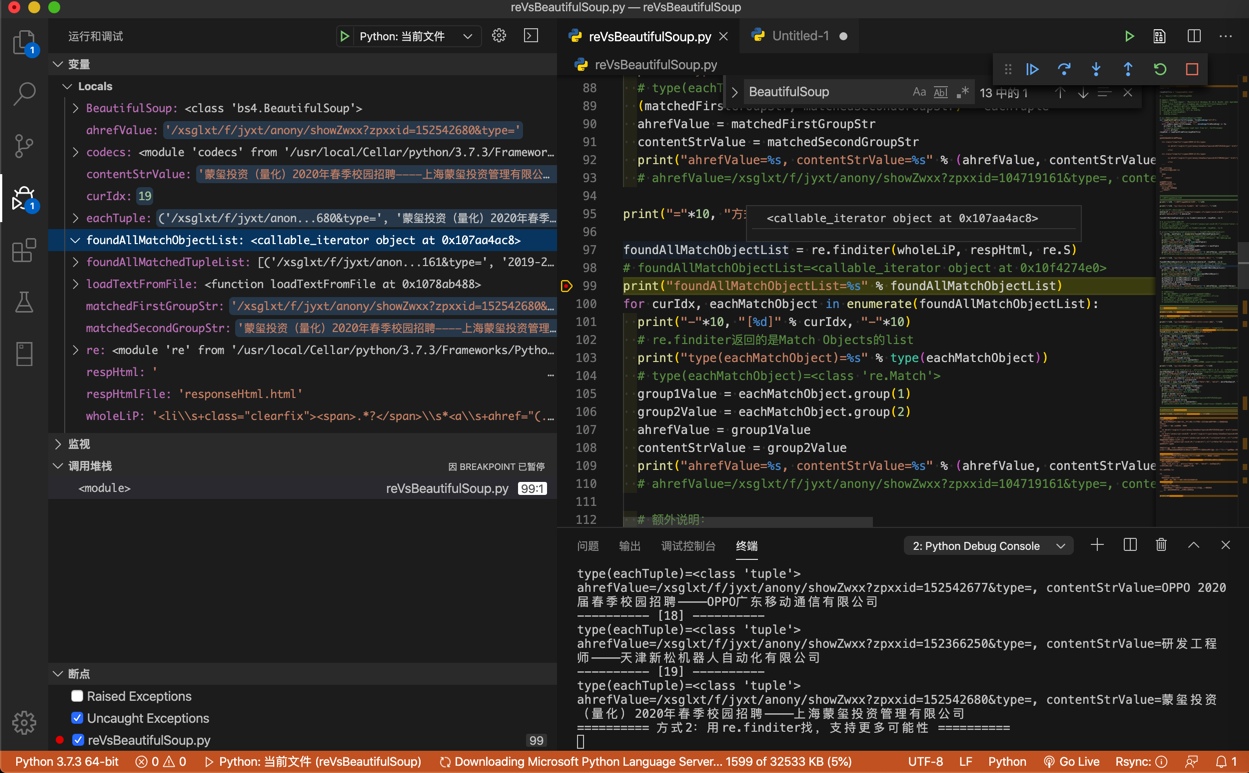Change UTF-8 file encoding

(925, 762)
